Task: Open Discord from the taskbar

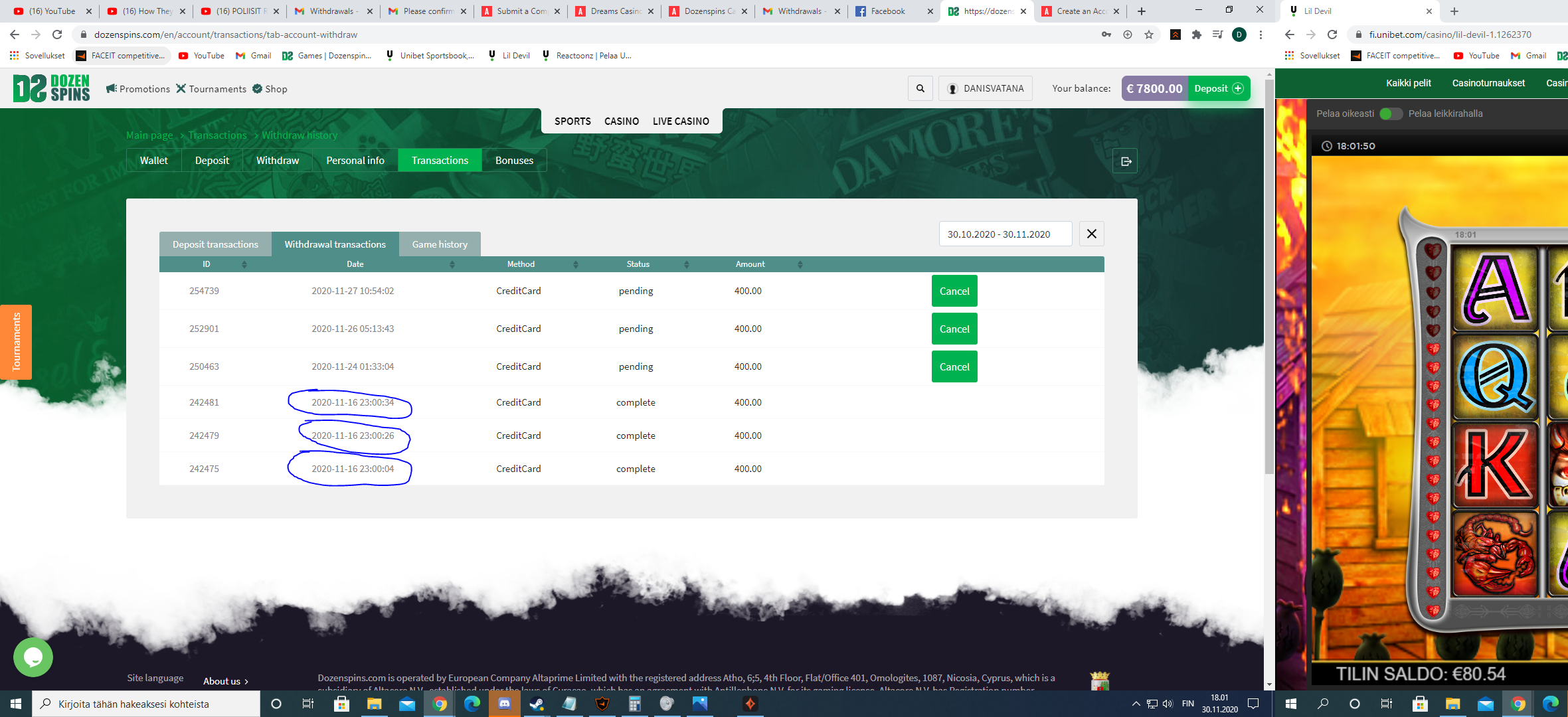Action: [505, 704]
